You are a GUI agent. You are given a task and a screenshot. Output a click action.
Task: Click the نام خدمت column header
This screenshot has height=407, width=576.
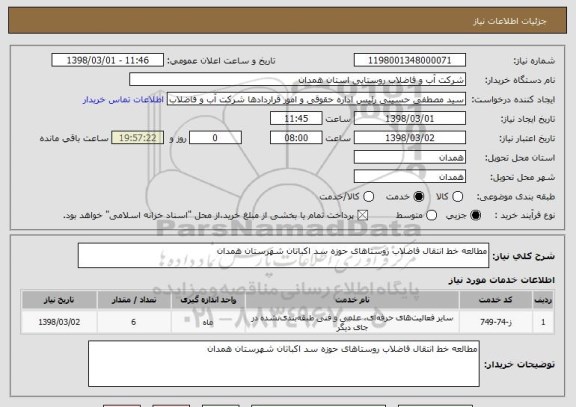click(x=352, y=300)
